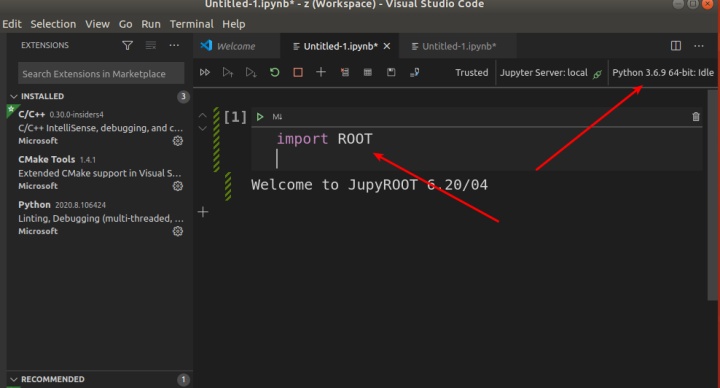The width and height of the screenshot is (720, 388).
Task: Move cell 1 down with the arrow
Action: click(202, 129)
